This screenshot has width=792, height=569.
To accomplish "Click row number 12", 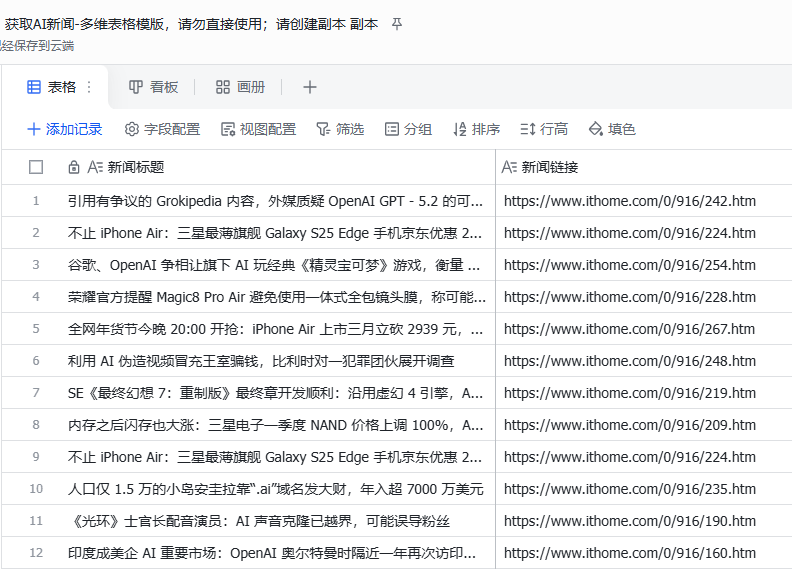I will 36,553.
